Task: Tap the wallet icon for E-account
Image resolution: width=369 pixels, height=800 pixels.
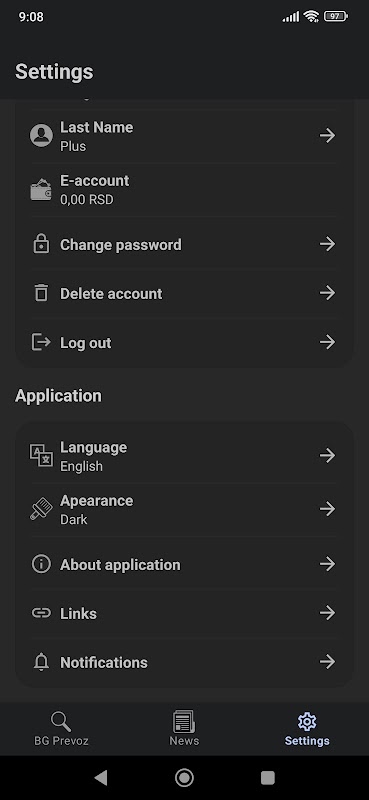Action: coord(41,190)
